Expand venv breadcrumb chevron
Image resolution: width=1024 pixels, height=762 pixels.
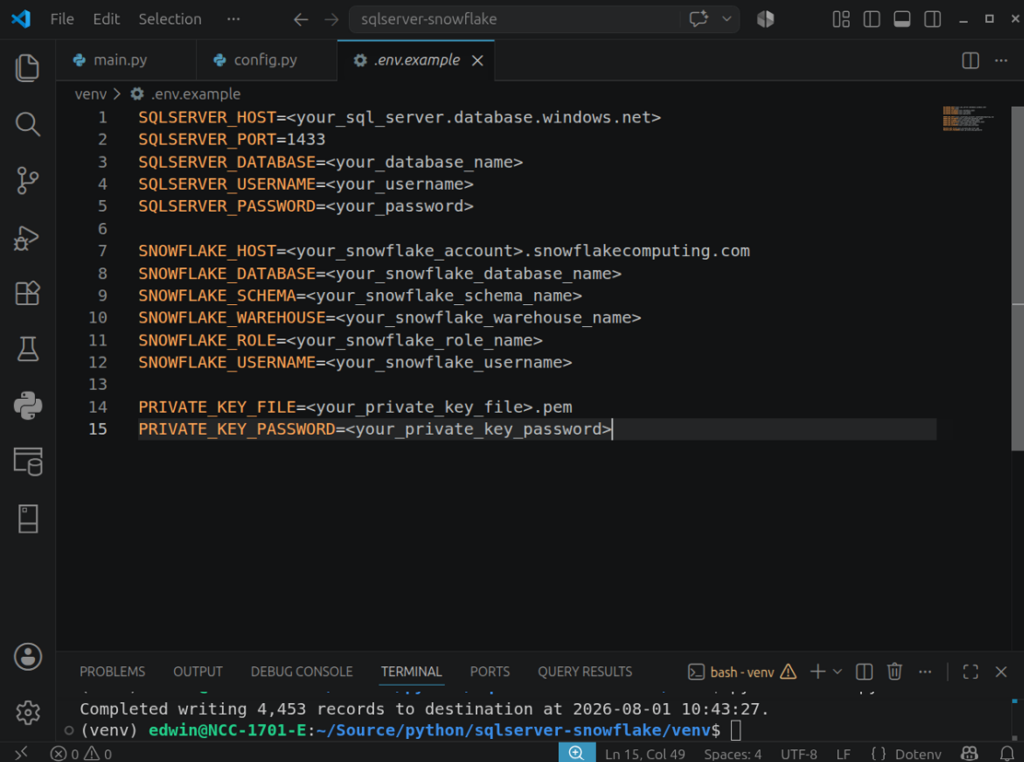117,94
